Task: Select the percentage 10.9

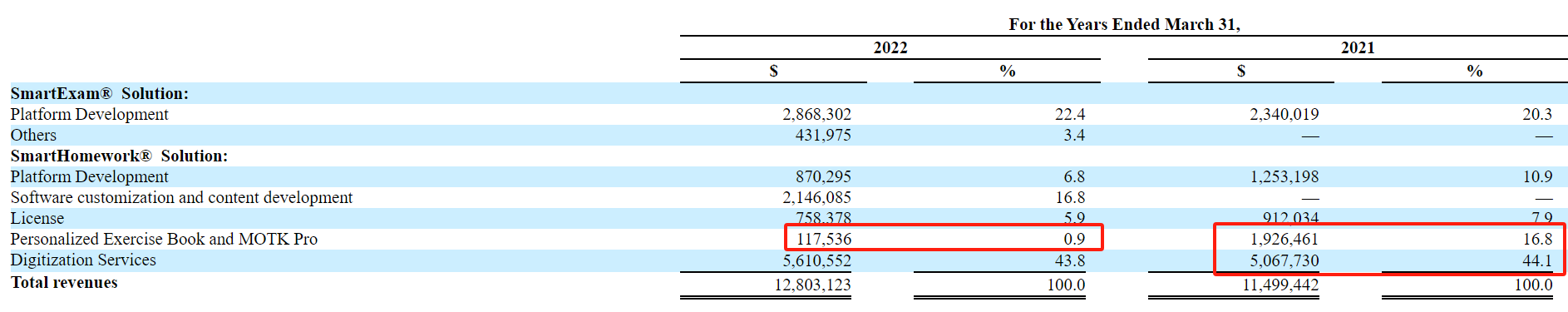Action: [x=1537, y=176]
